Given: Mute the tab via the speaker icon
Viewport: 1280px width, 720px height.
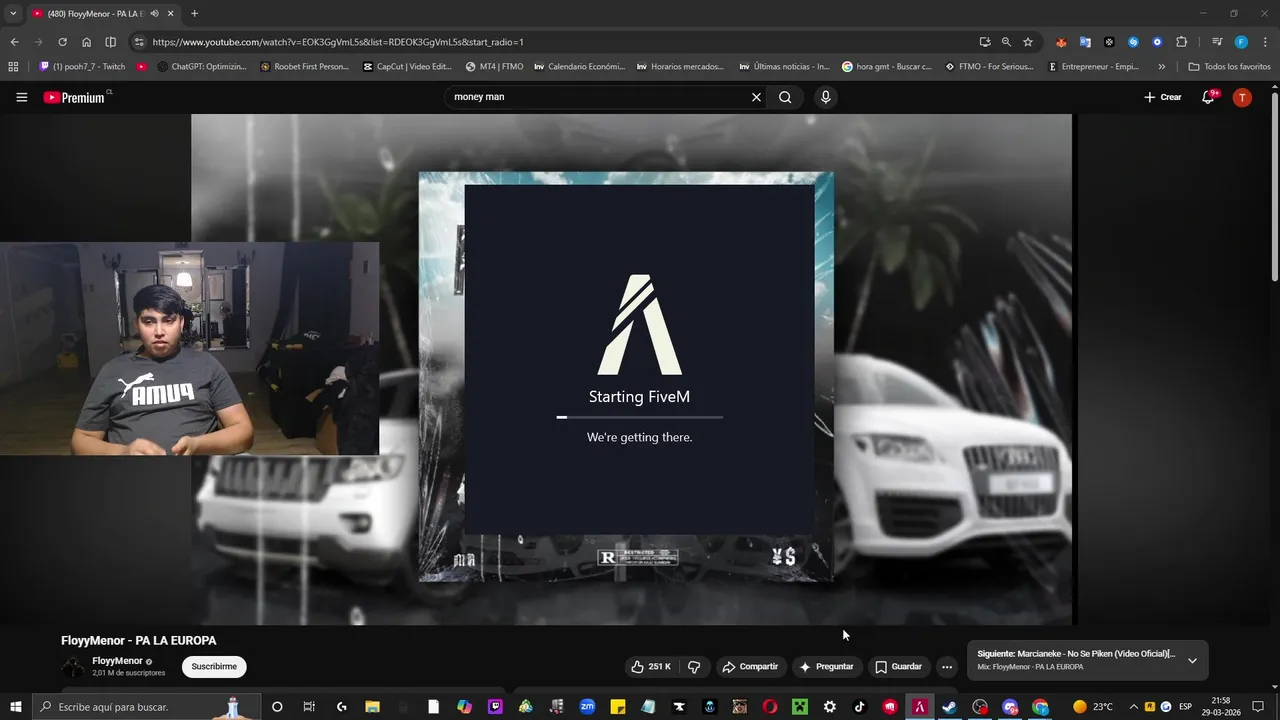Looking at the screenshot, I should [x=154, y=13].
